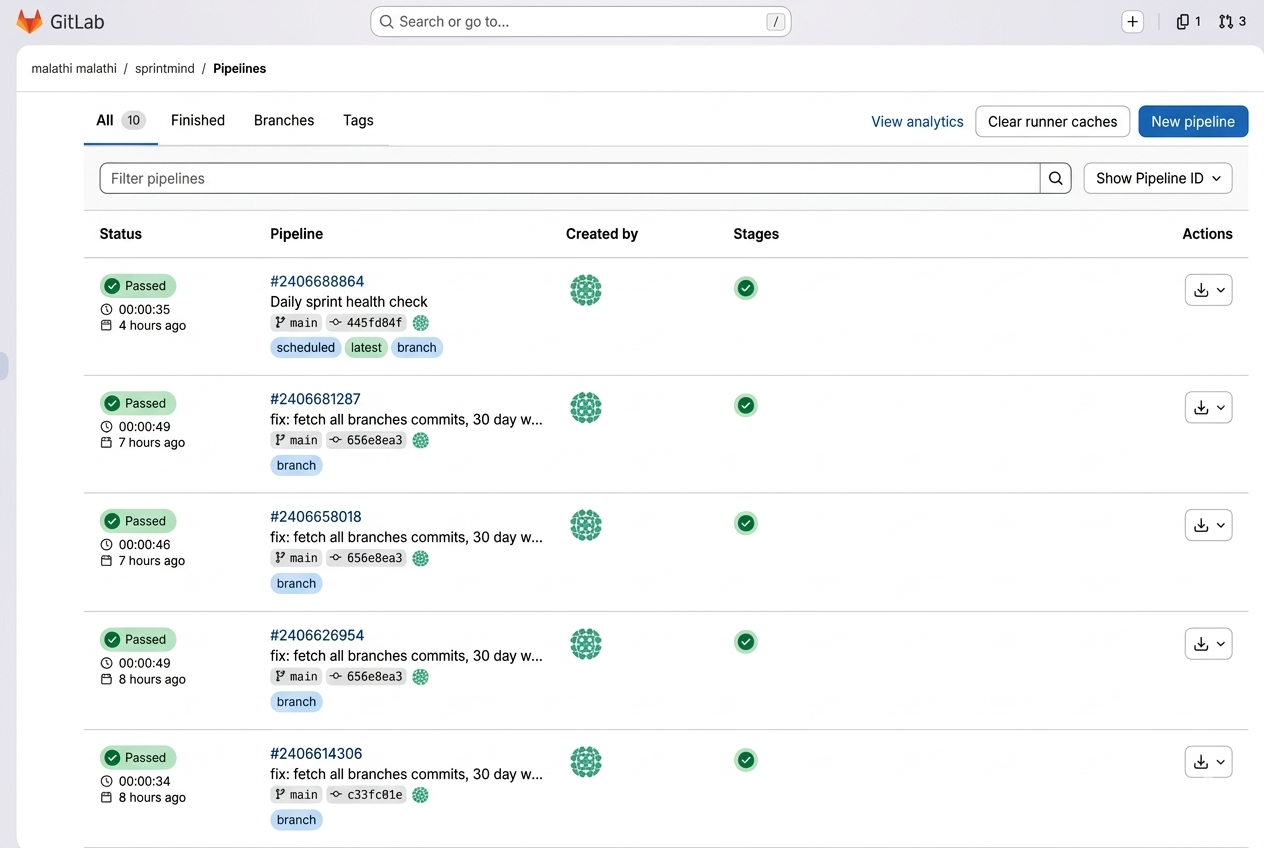
Task: Click small commit author avatar beside c33fc01e
Action: (x=421, y=795)
